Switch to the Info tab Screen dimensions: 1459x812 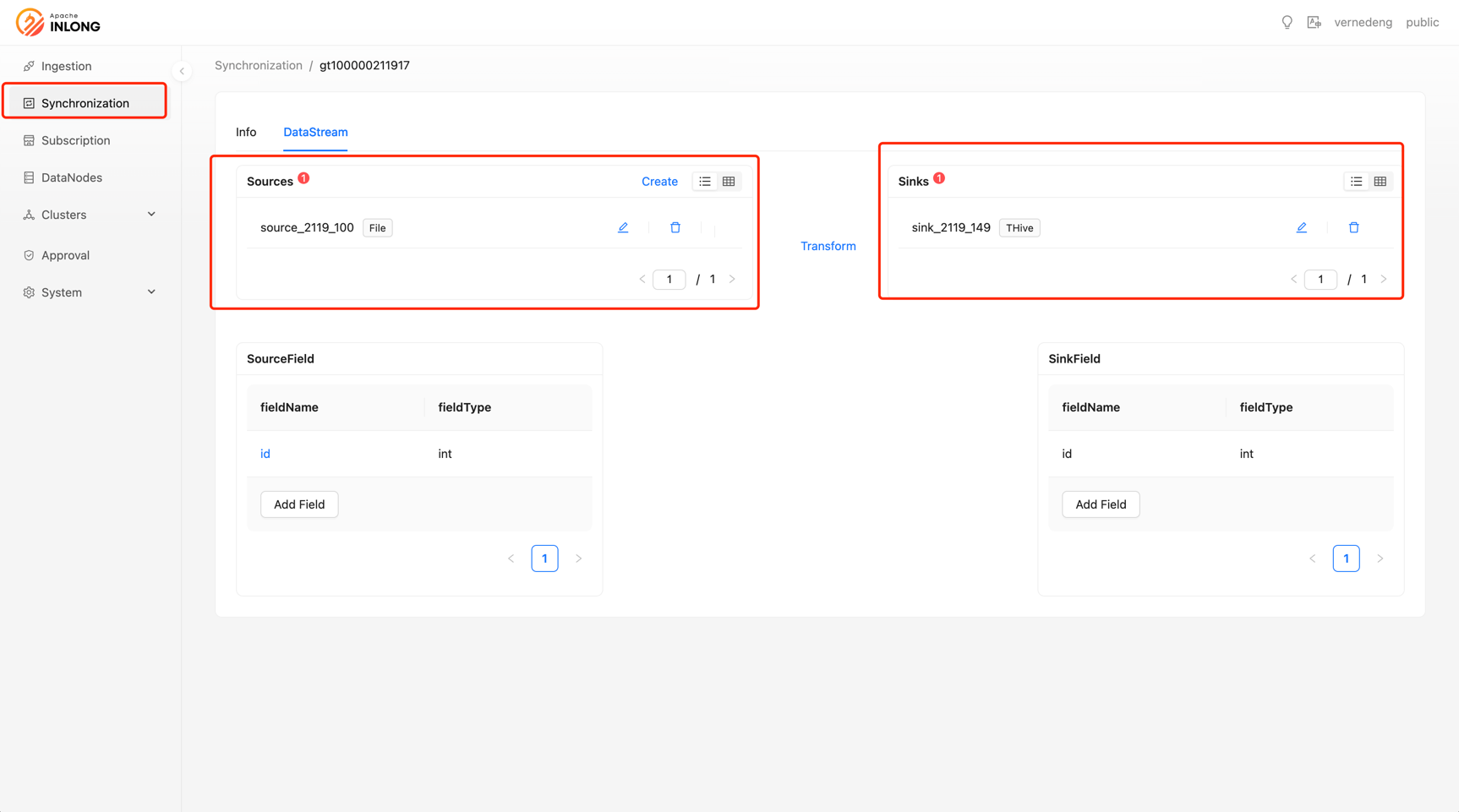246,132
